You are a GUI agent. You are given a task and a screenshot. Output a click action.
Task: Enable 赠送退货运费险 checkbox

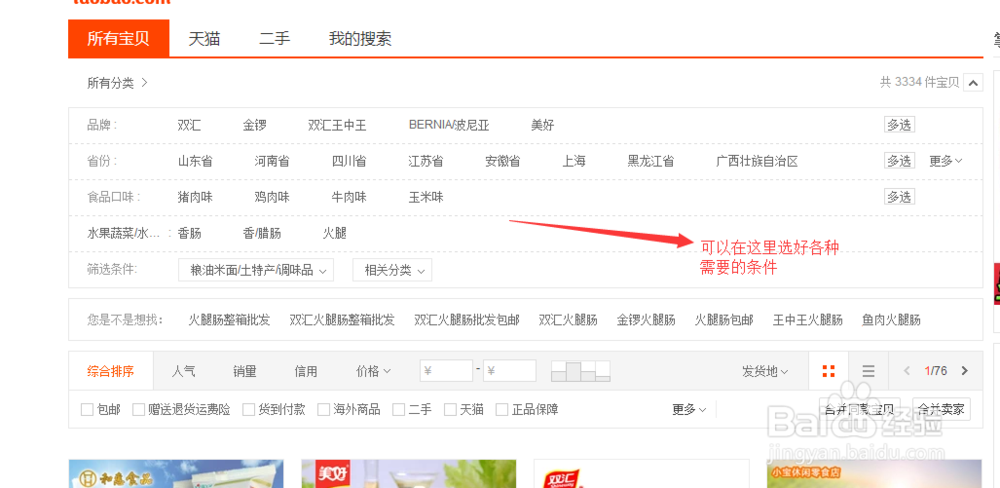click(138, 410)
